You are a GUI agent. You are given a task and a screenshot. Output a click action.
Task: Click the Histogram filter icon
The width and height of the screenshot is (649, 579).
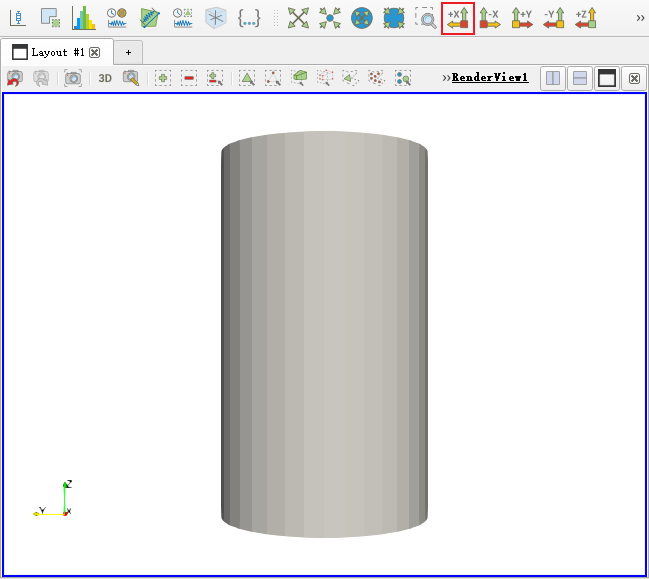tap(84, 17)
